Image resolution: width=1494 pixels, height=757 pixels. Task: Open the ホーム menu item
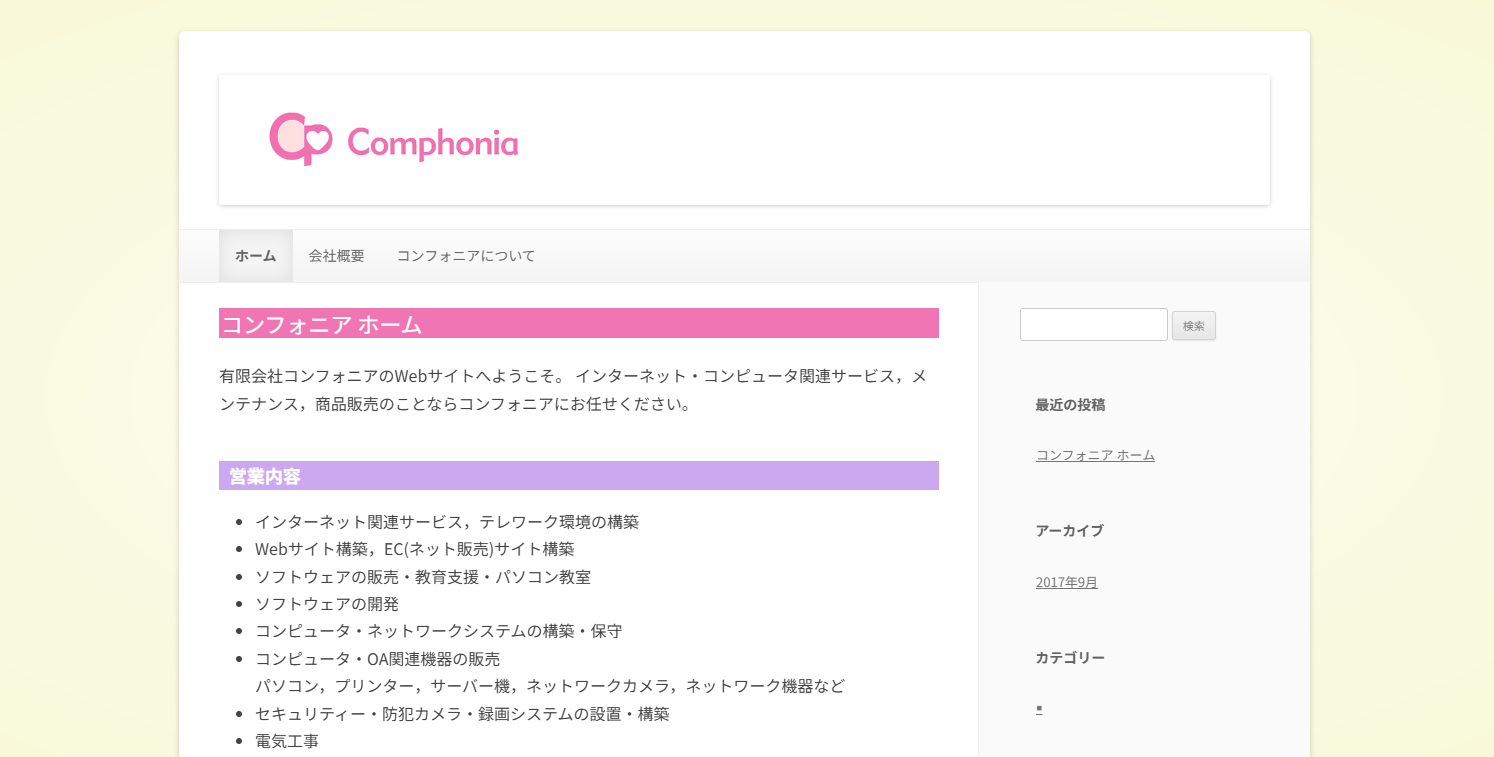[256, 256]
